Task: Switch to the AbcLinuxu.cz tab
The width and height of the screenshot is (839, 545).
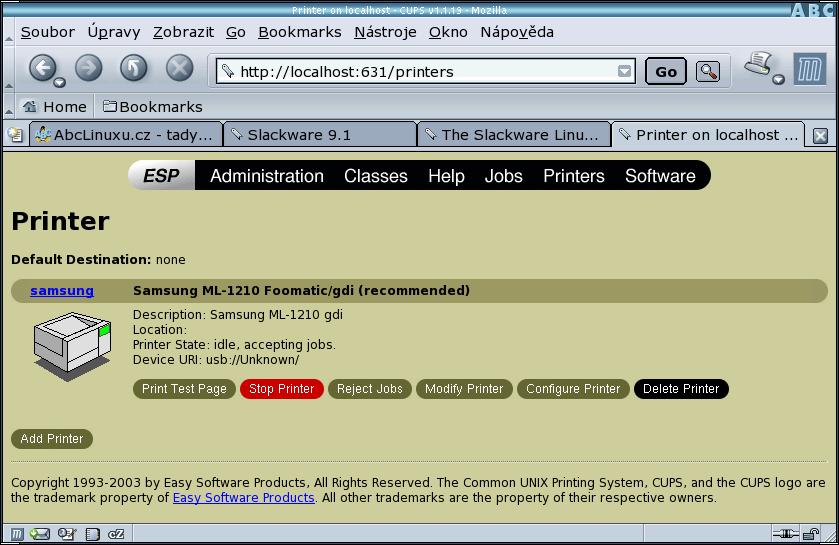Action: 125,135
